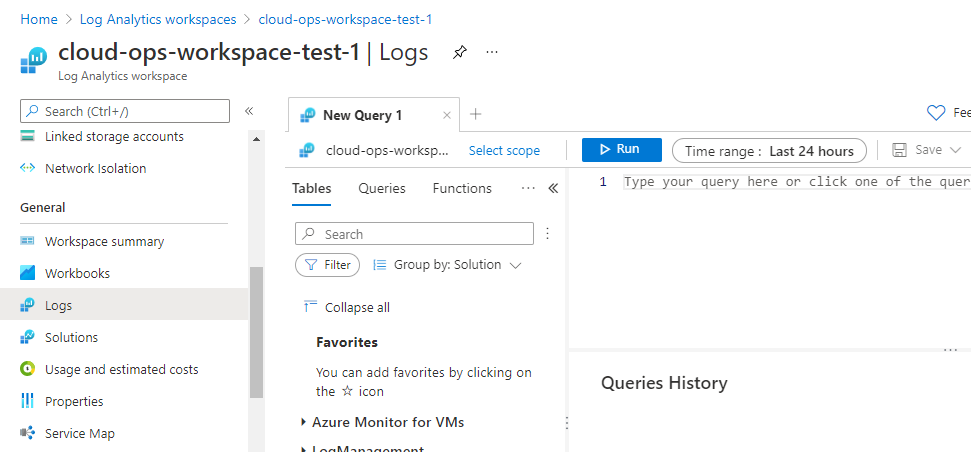Go to Home breadcrumb
The width and height of the screenshot is (971, 452).
click(x=39, y=19)
